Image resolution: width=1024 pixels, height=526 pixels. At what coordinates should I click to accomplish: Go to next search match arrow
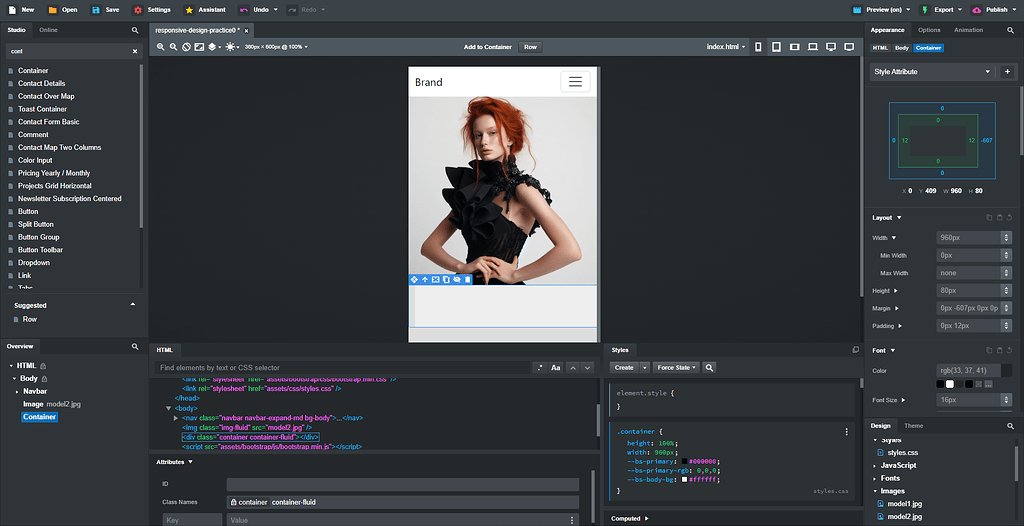pyautogui.click(x=587, y=368)
